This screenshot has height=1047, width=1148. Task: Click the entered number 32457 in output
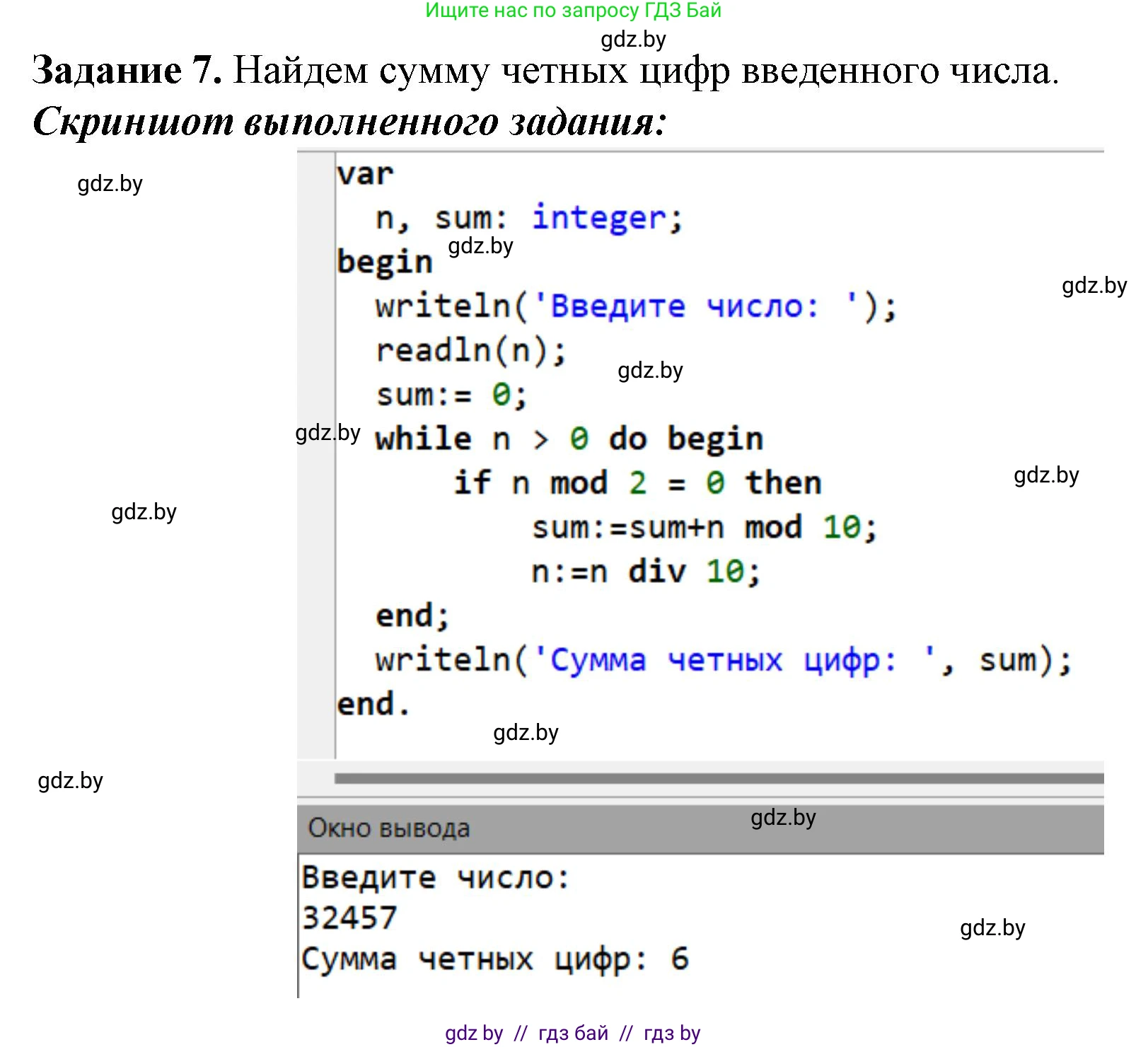point(349,918)
